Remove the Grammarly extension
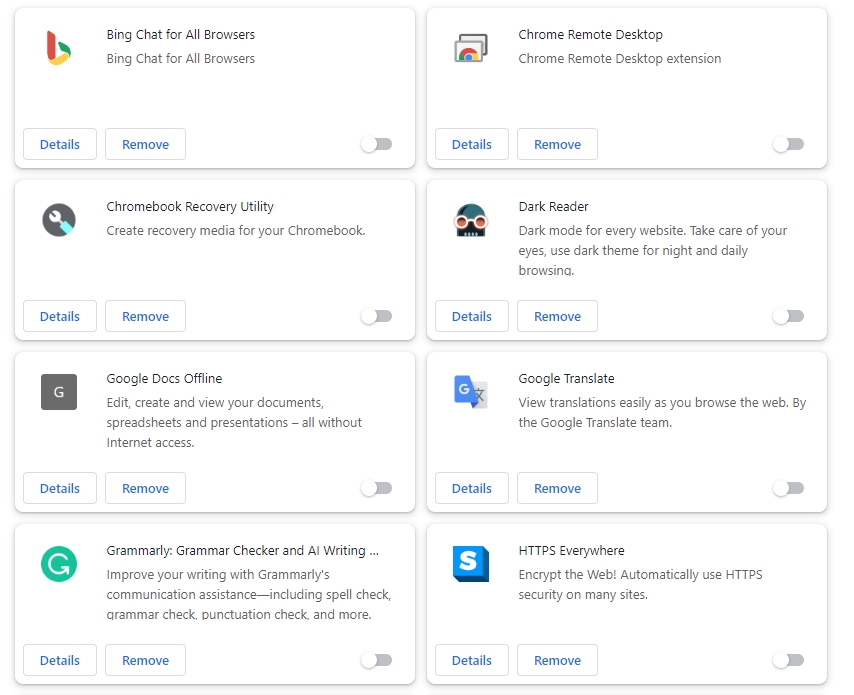This screenshot has height=695, width=854. coord(145,660)
